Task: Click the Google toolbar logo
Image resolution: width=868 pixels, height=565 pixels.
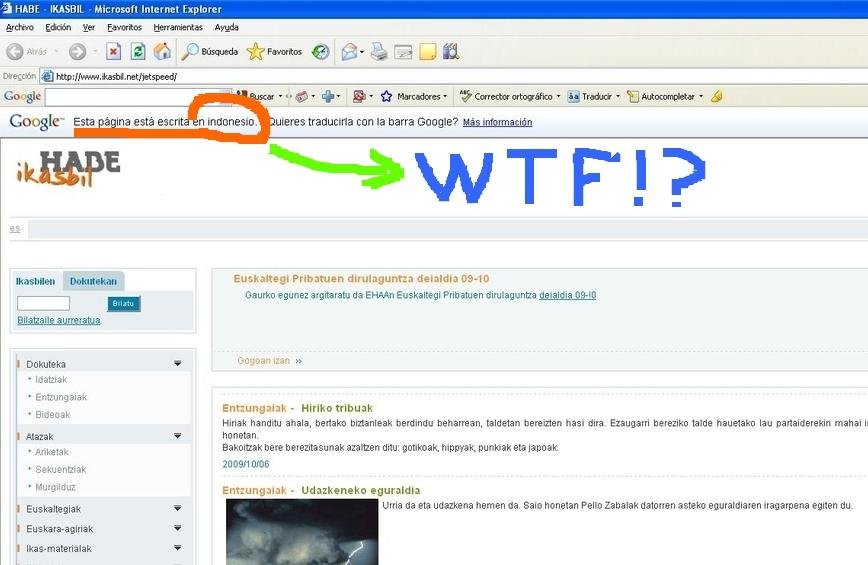Action: pyautogui.click(x=22, y=96)
